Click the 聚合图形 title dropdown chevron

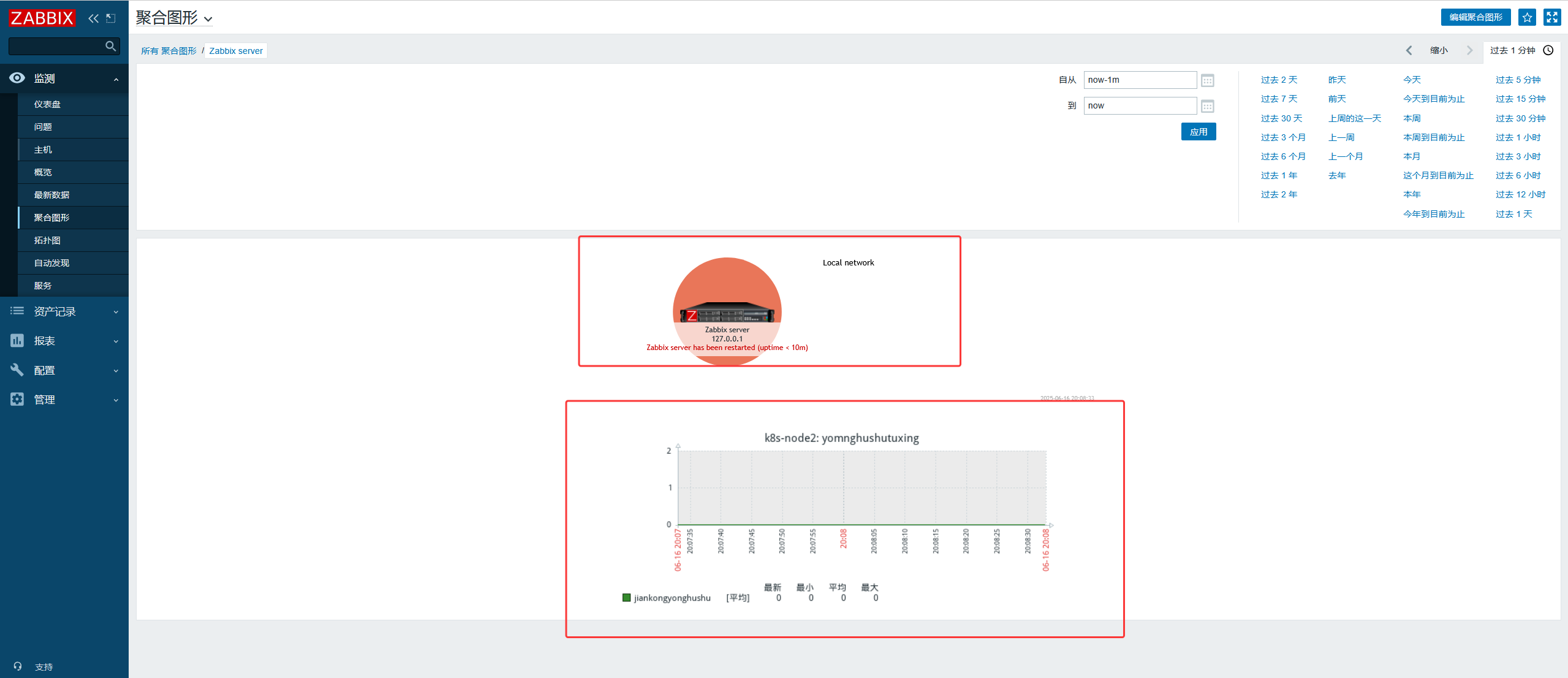[x=208, y=20]
